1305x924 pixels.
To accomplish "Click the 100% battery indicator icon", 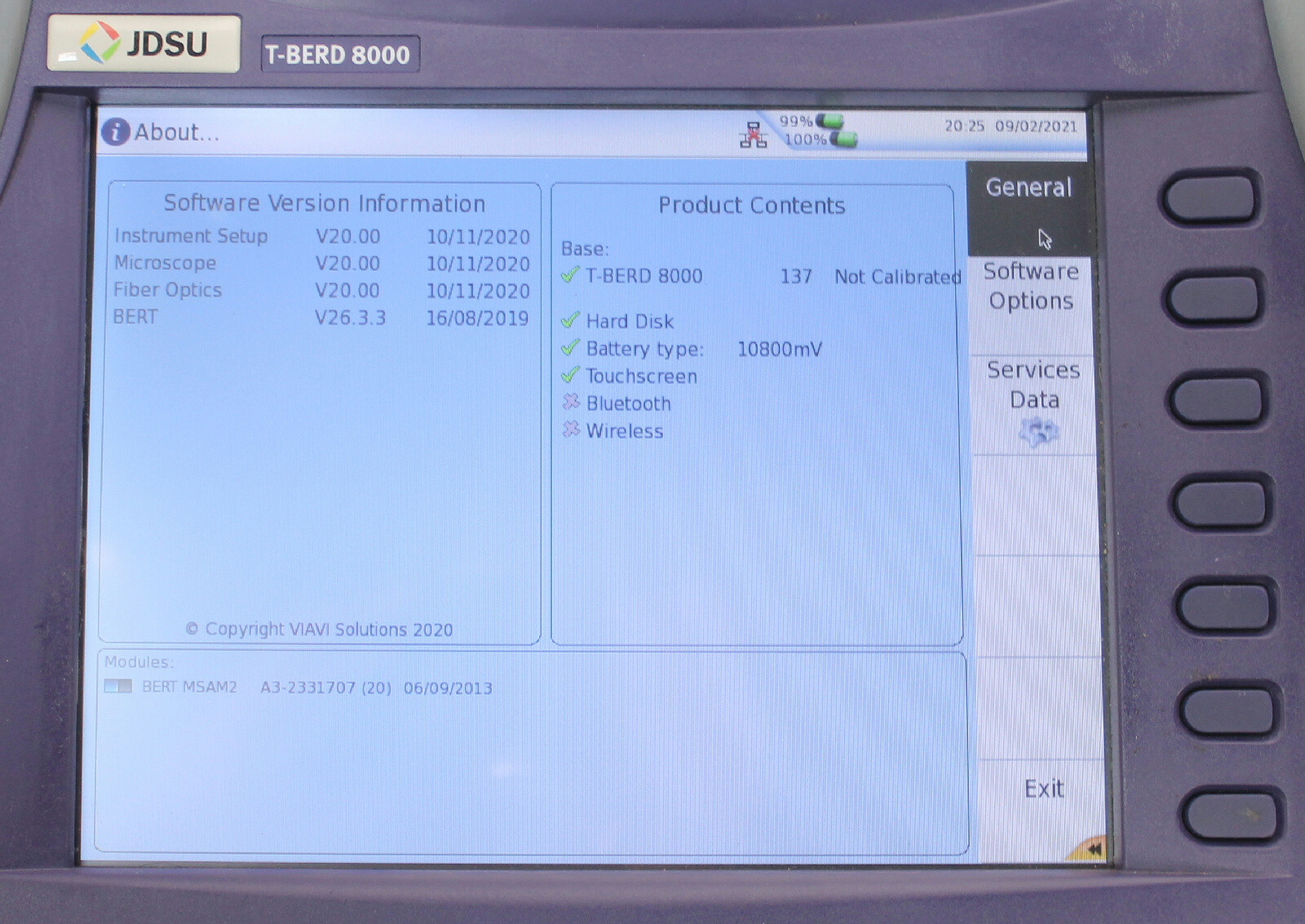I will click(x=843, y=139).
